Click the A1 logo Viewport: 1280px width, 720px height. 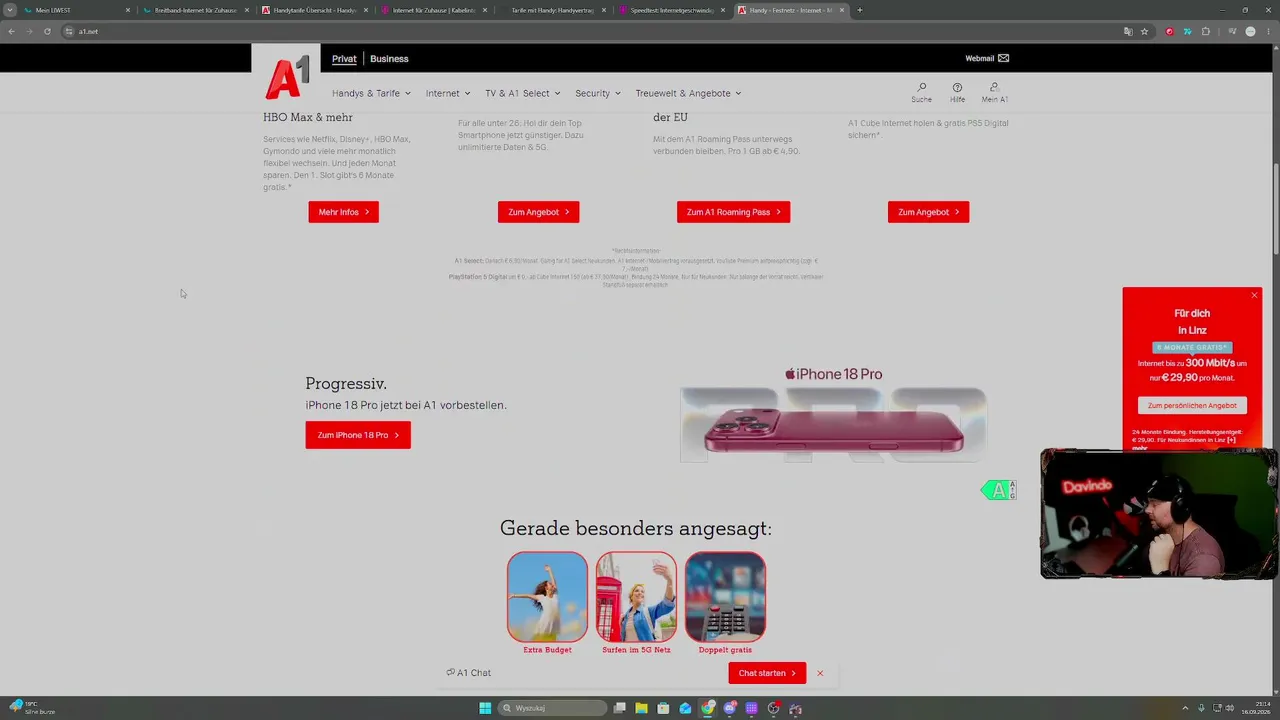286,77
